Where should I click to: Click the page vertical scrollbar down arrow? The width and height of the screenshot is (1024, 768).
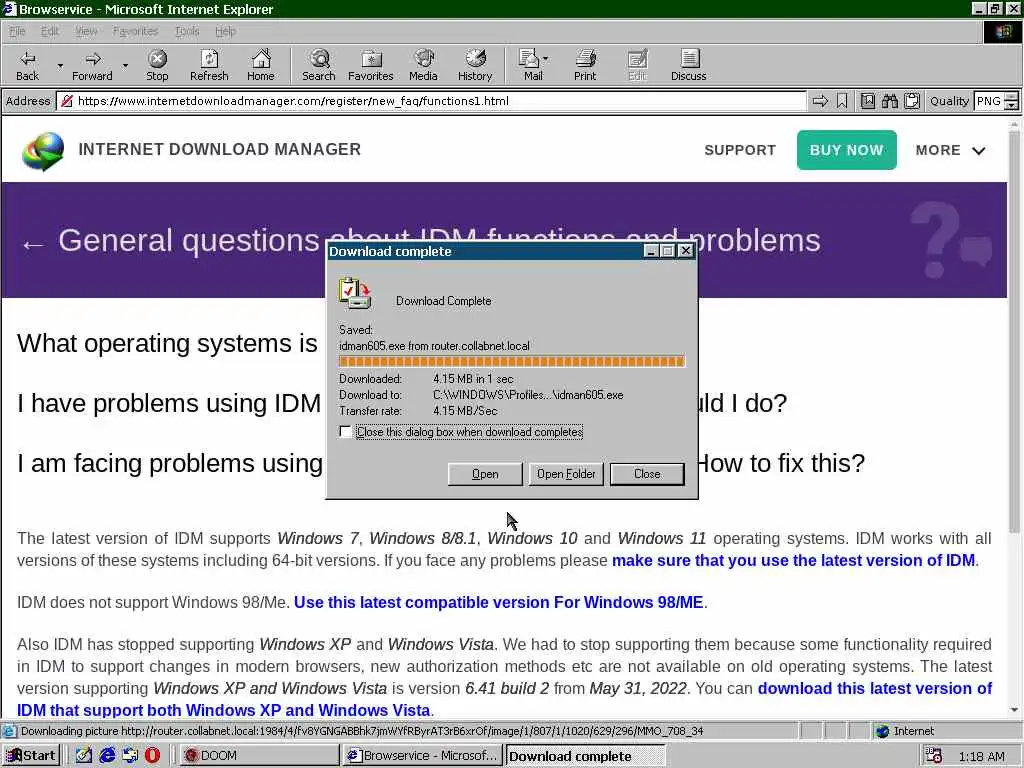[x=1014, y=710]
